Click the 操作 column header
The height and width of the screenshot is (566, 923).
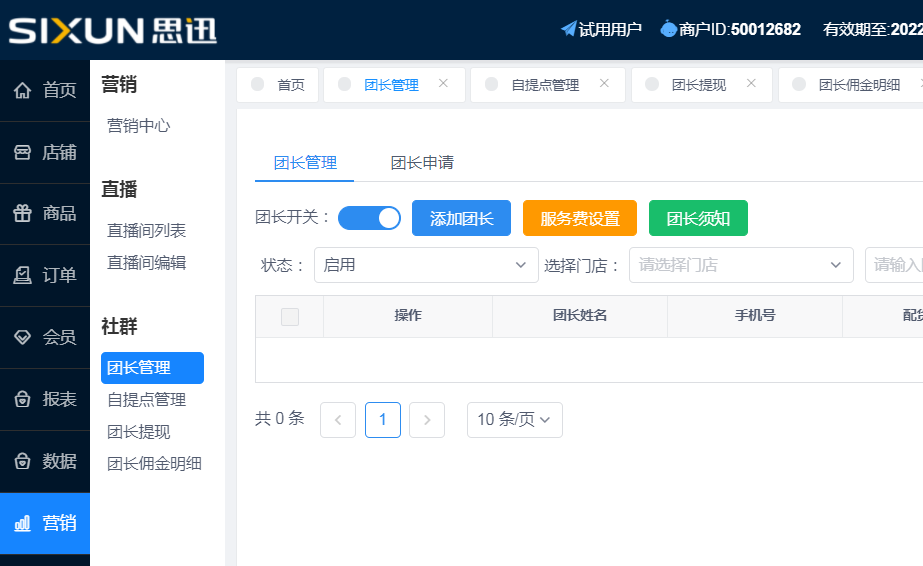(x=408, y=315)
